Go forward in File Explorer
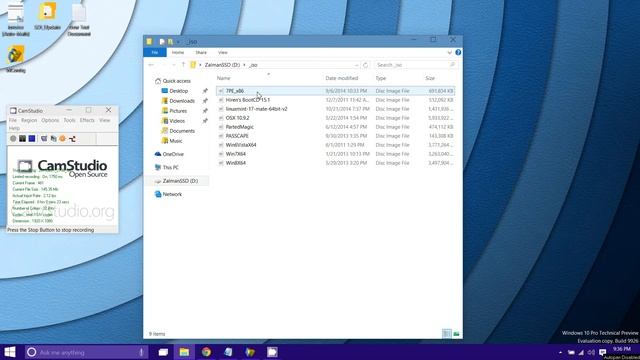This screenshot has width=640, height=360. click(x=164, y=65)
